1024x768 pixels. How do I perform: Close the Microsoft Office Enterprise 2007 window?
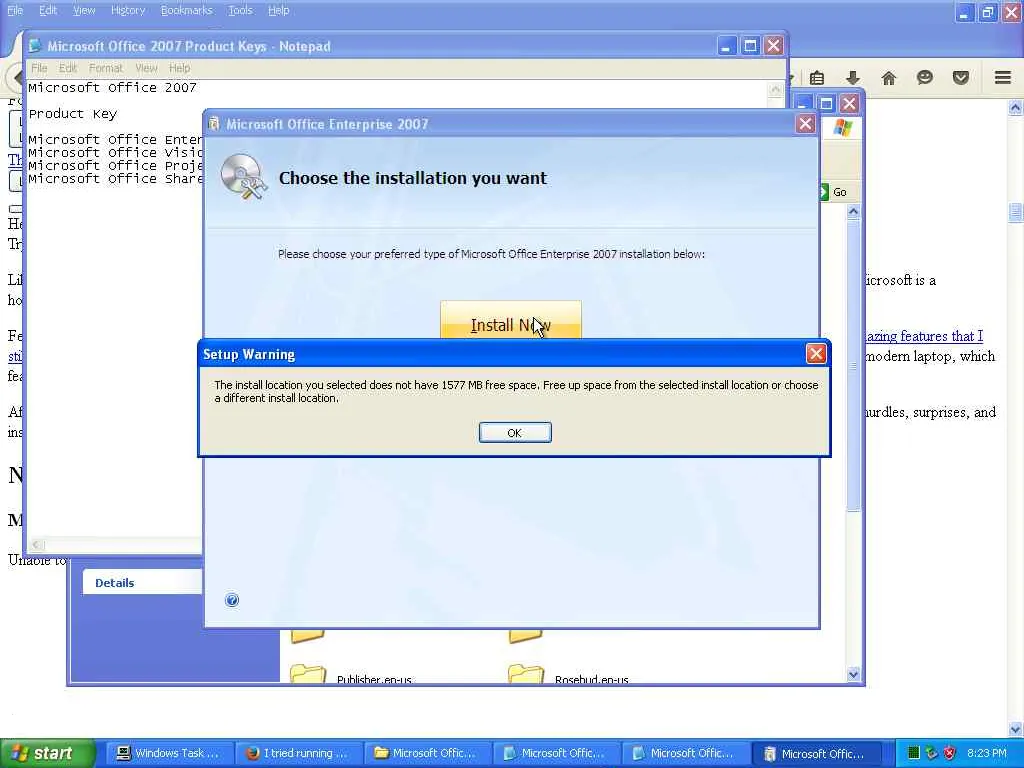point(805,123)
